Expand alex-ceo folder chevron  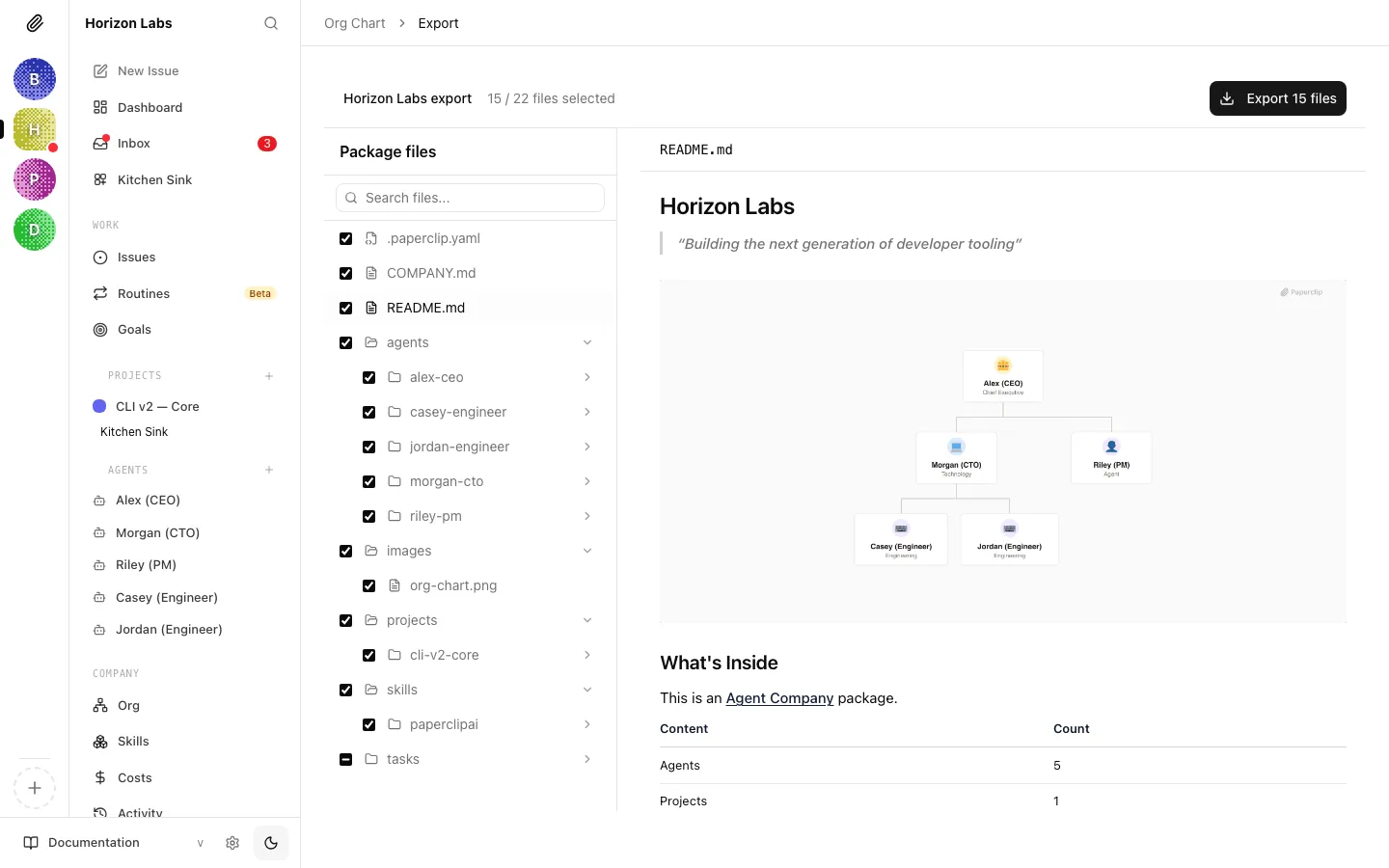(587, 377)
